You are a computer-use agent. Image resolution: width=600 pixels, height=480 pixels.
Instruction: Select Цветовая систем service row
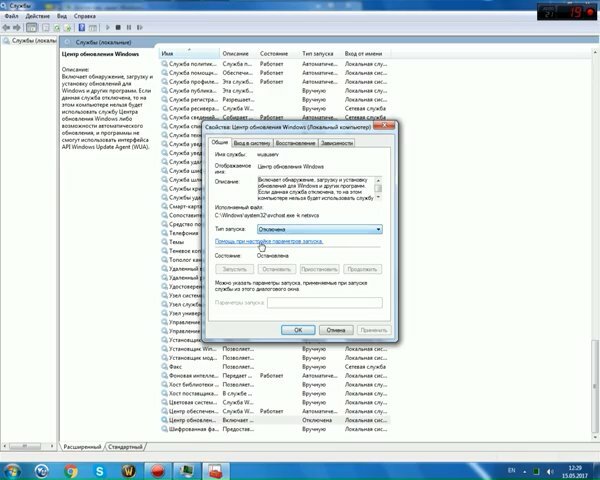[x=274, y=402]
